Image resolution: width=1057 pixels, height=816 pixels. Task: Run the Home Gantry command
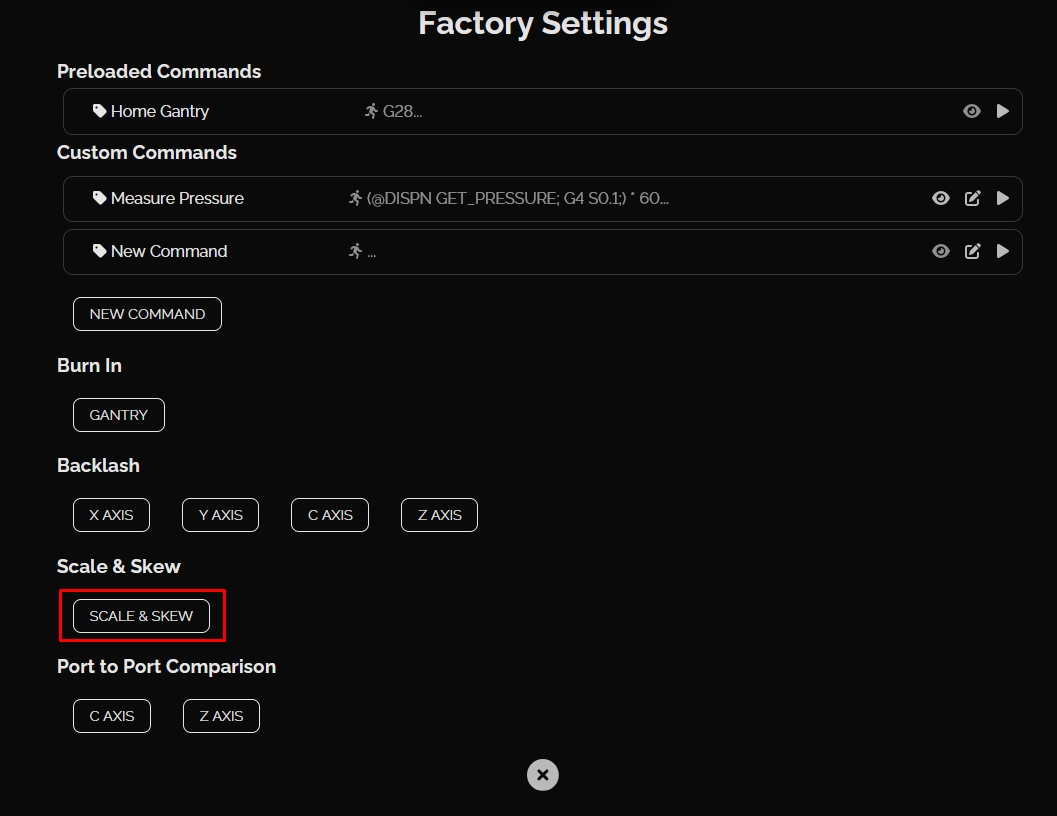(1003, 111)
